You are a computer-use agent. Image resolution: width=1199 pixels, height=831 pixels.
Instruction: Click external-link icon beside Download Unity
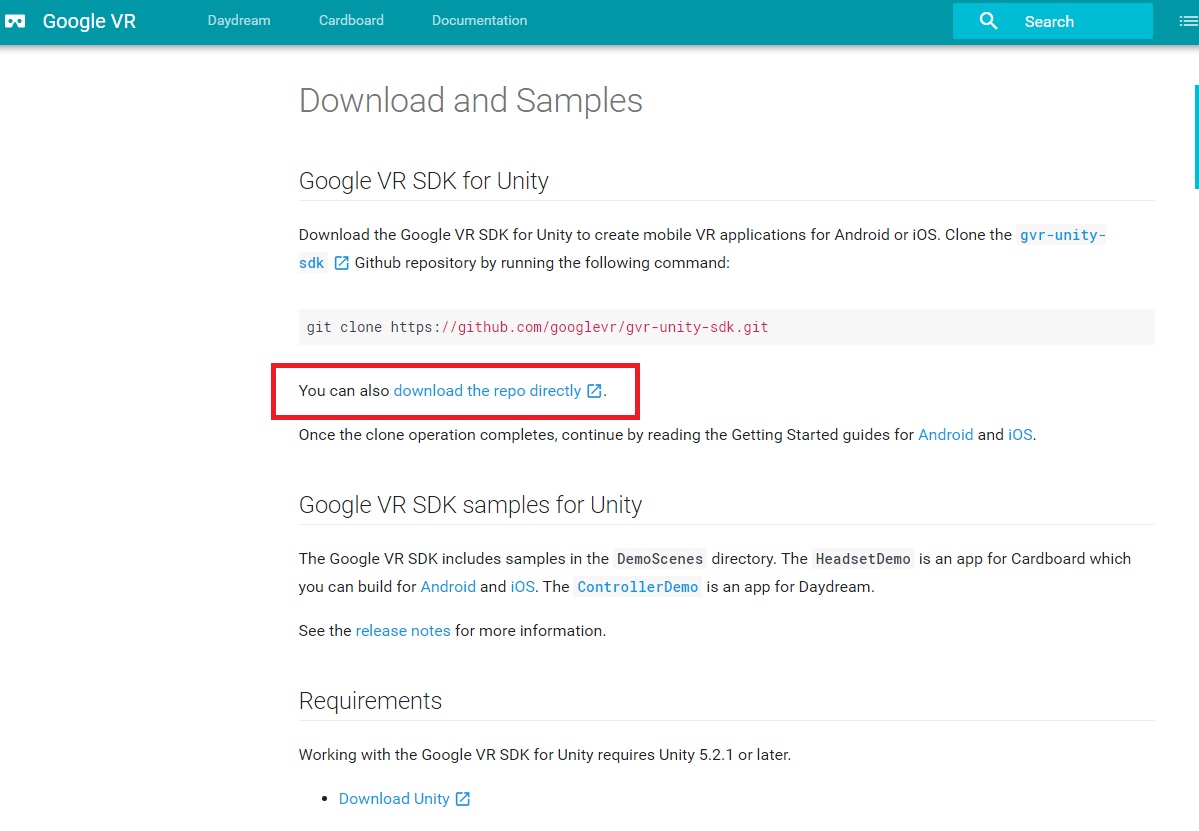(463, 799)
